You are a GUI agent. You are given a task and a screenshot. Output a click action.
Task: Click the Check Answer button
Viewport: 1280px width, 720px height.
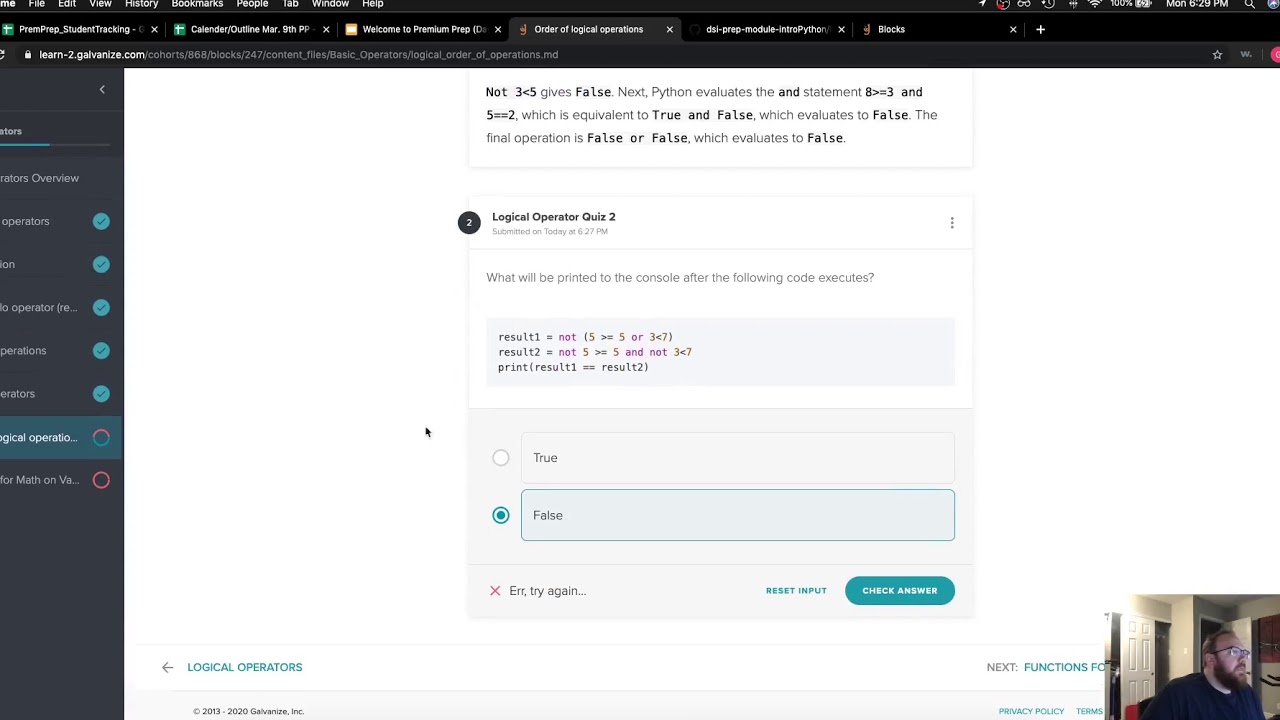[899, 590]
